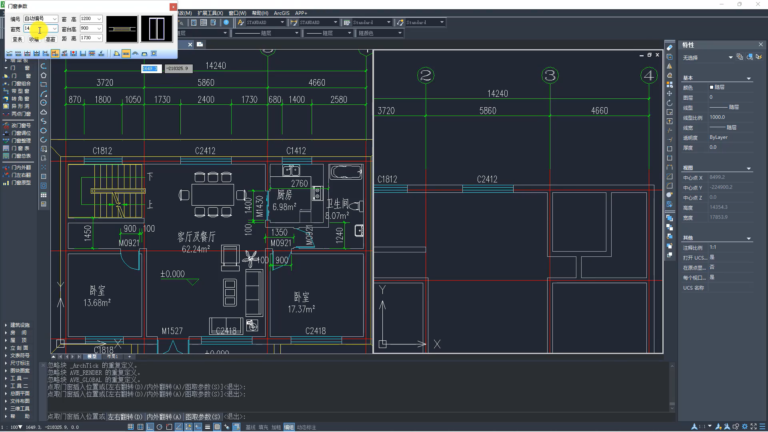Click the door icon in door-window dialog toolbar
Image resolution: width=768 pixels, height=432 pixels.
pos(116,53)
